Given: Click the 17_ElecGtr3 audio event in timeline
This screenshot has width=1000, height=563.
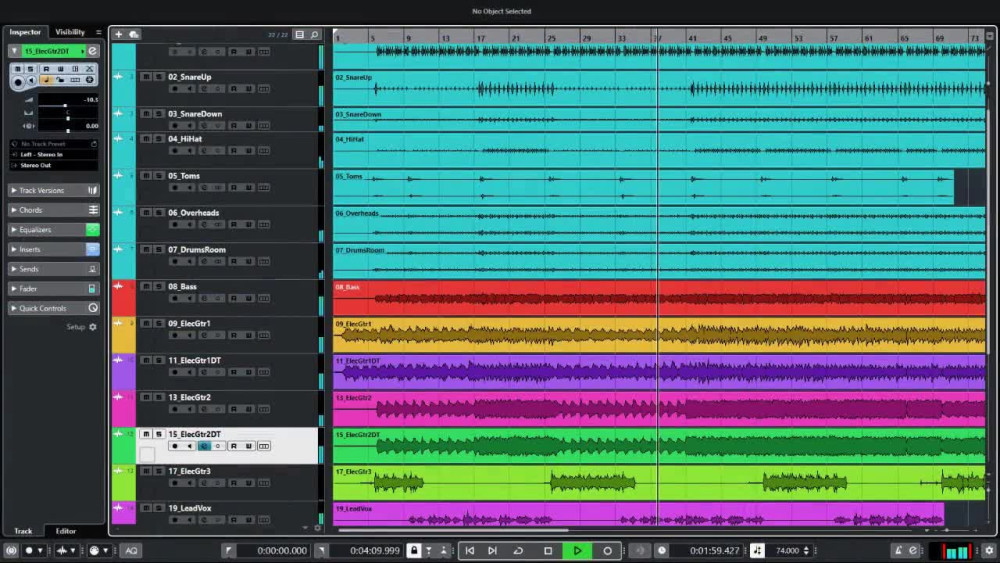Looking at the screenshot, I should [x=659, y=483].
